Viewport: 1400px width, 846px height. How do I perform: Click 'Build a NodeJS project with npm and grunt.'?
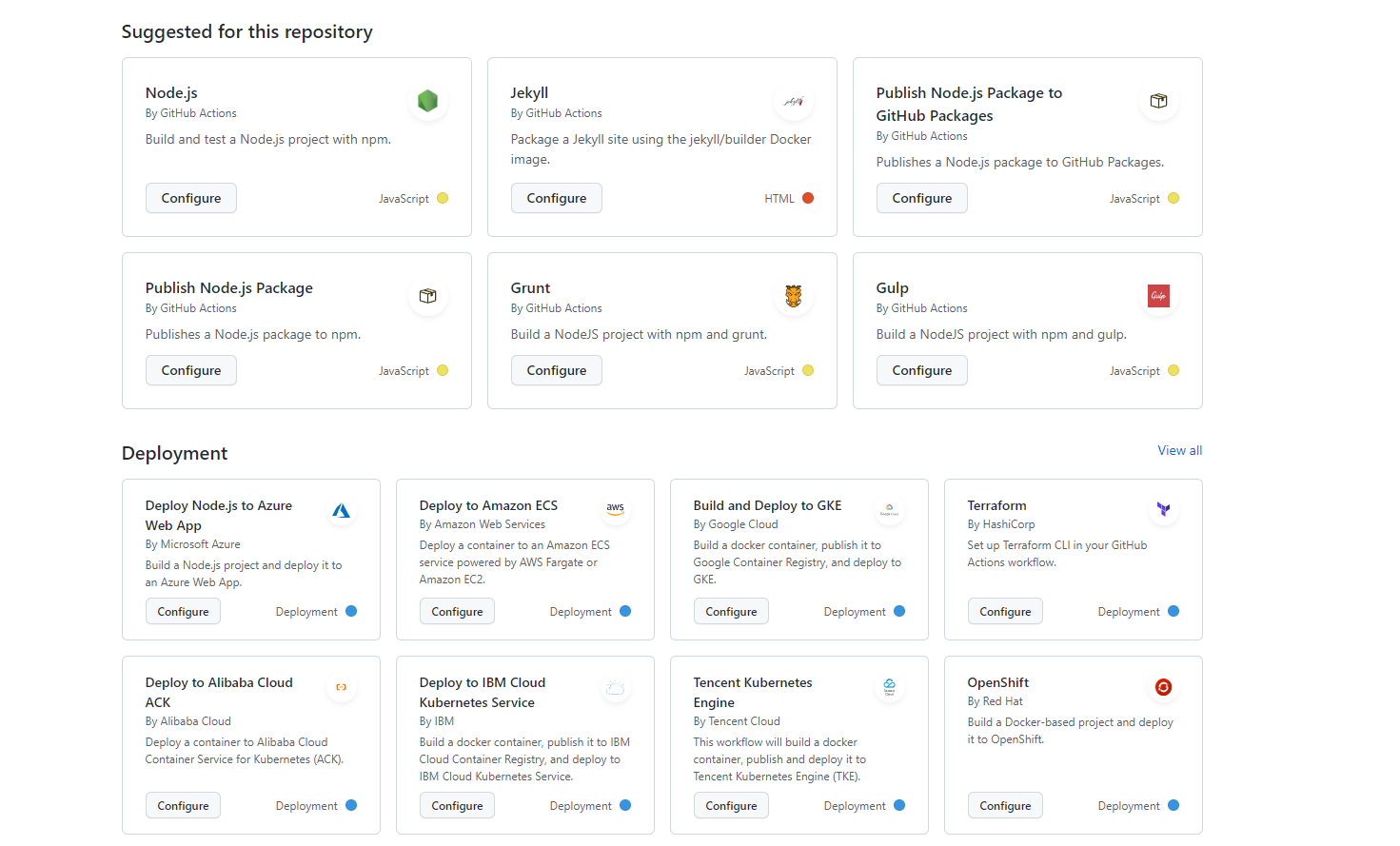click(x=639, y=334)
